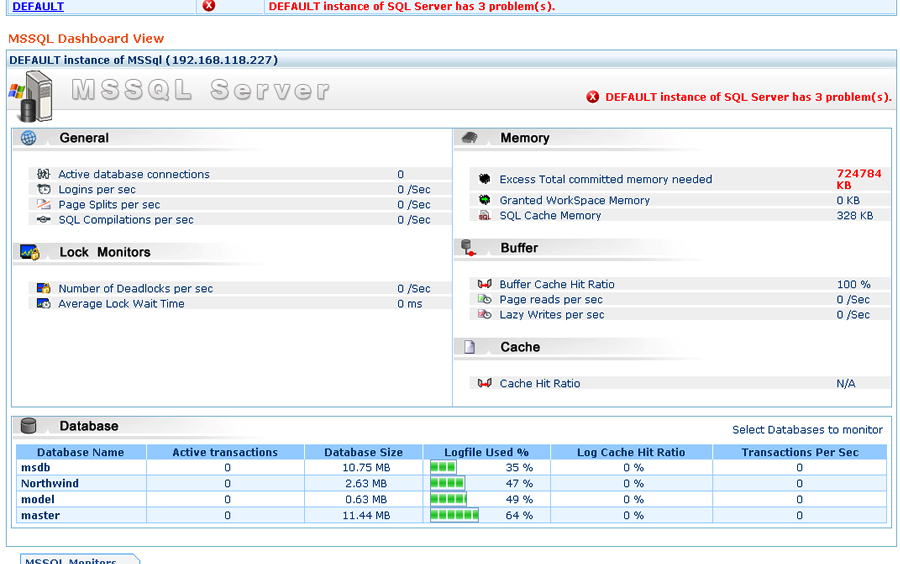Image resolution: width=900 pixels, height=564 pixels.
Task: Open the Lazy Writes per sec metric
Action: click(x=552, y=314)
